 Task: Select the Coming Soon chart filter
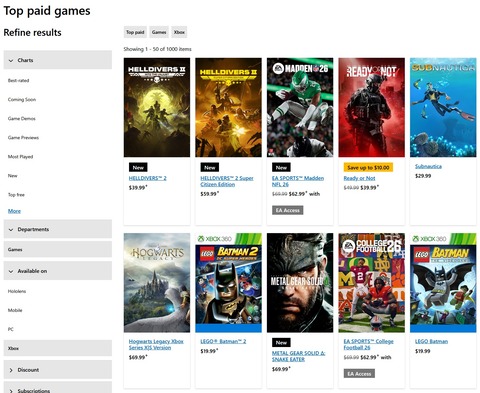(22, 99)
